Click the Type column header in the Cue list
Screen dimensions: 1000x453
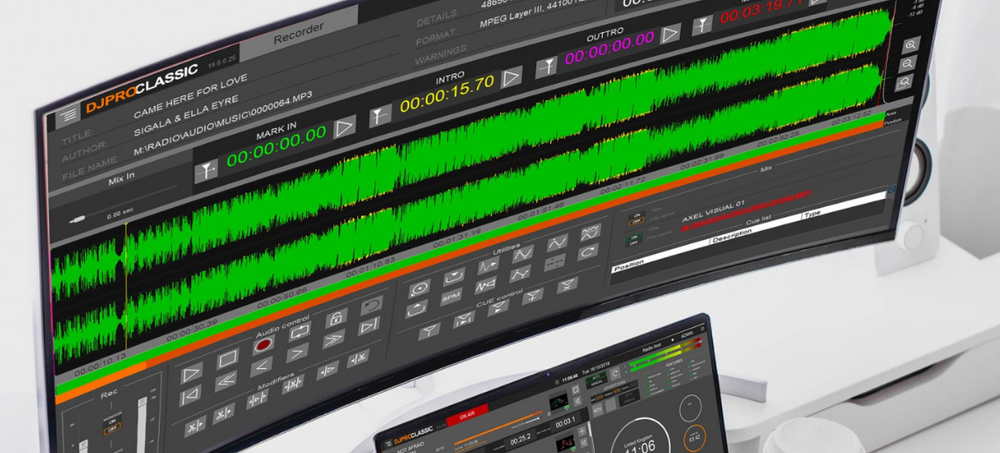point(813,212)
